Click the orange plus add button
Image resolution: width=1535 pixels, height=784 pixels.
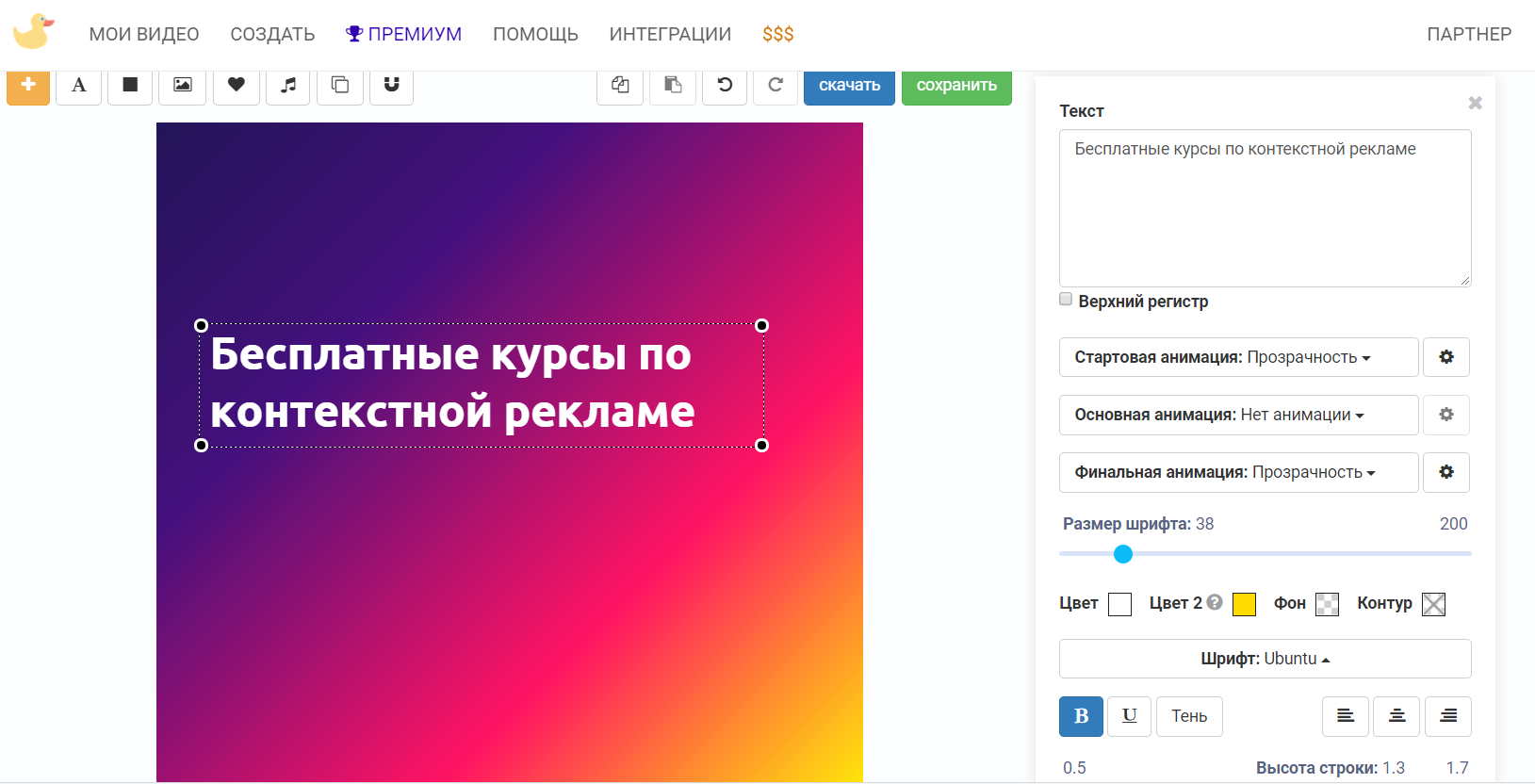pyautogui.click(x=28, y=86)
